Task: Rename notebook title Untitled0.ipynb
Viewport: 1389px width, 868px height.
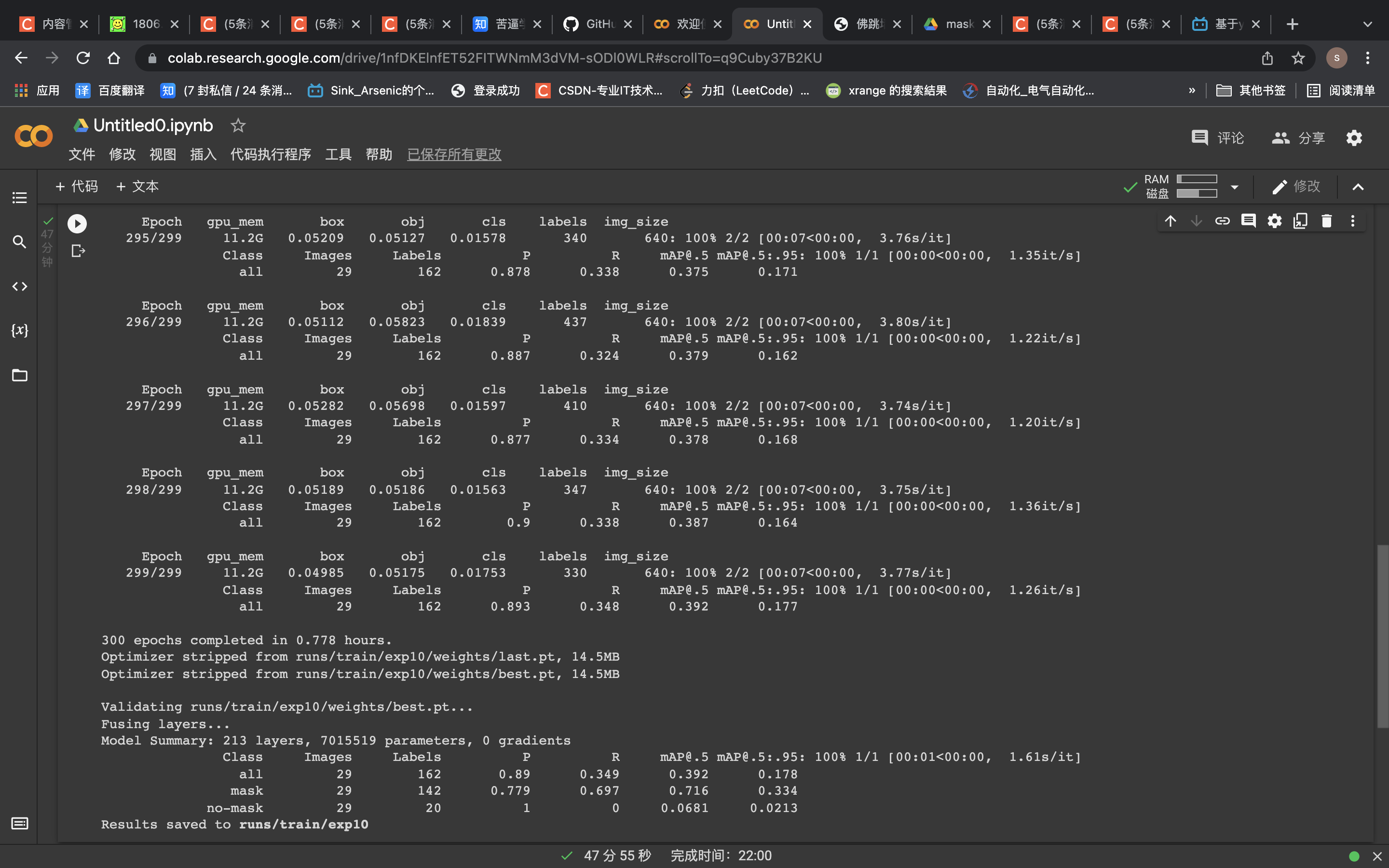Action: tap(153, 125)
